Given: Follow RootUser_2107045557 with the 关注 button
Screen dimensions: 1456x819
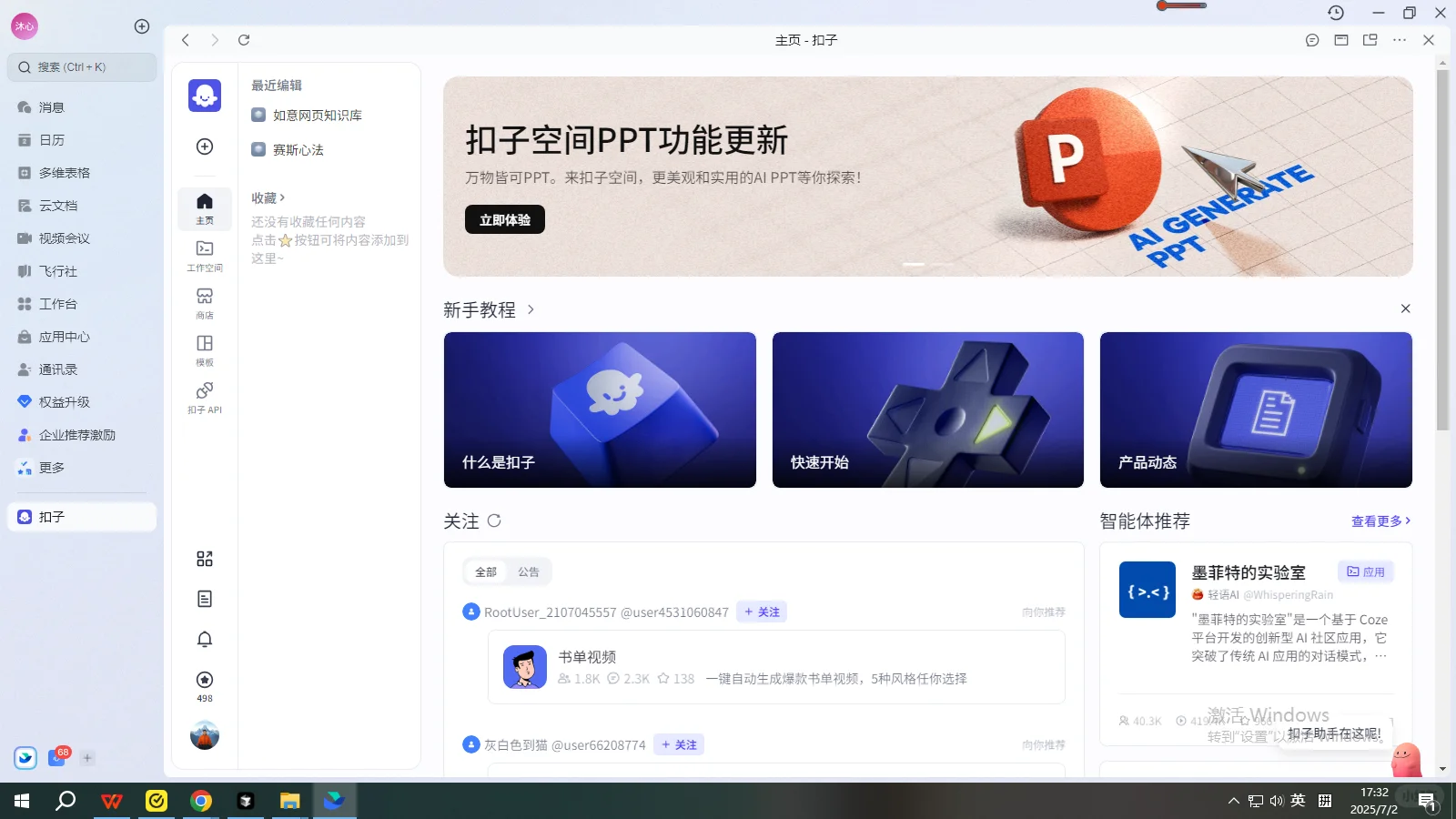Looking at the screenshot, I should [762, 612].
